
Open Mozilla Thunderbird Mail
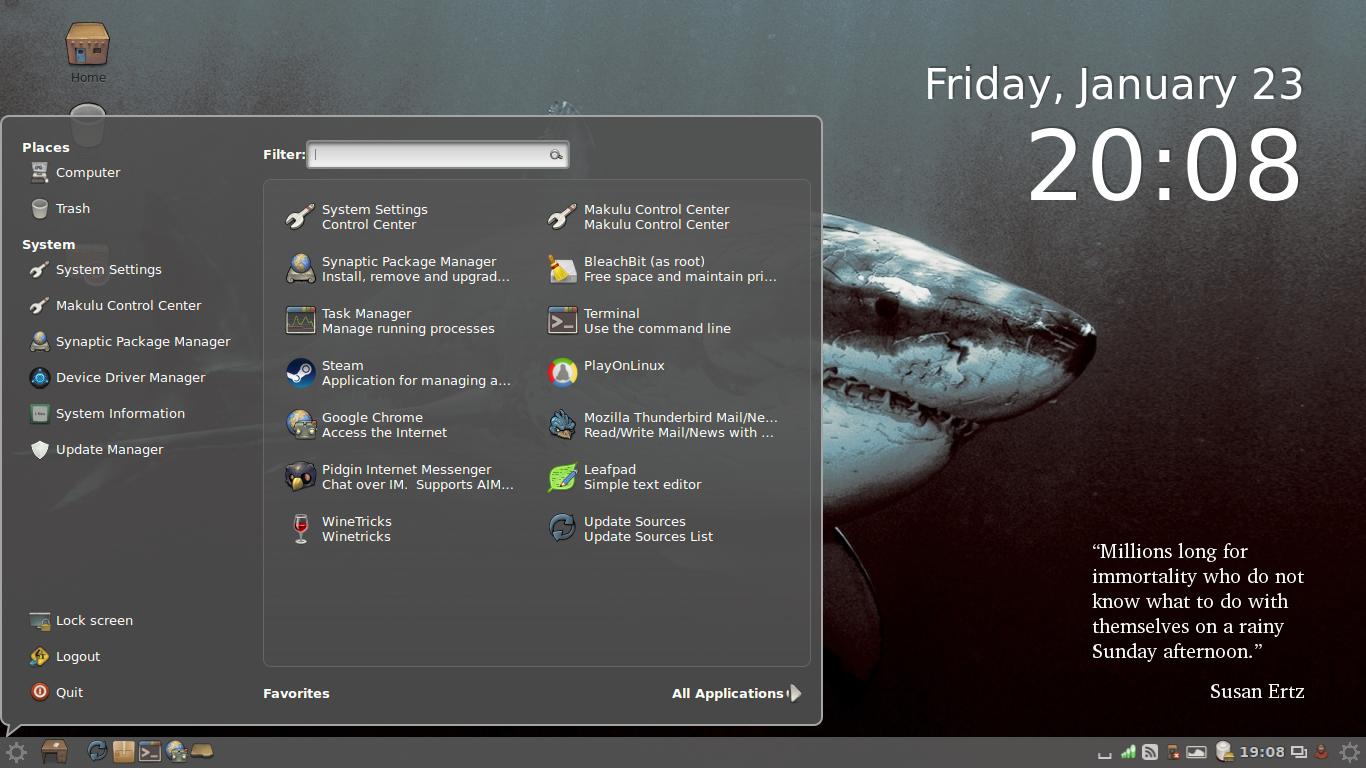coord(660,425)
